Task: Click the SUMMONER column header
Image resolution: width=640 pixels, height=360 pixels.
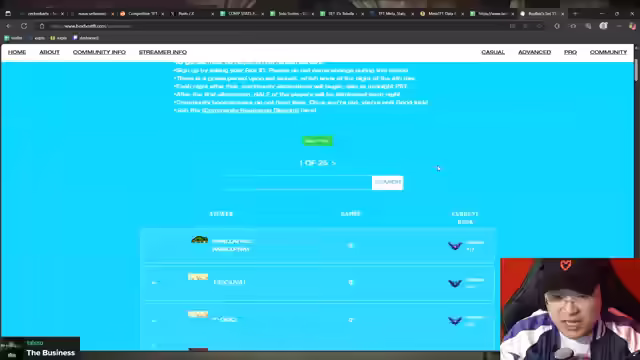Action: tap(221, 214)
